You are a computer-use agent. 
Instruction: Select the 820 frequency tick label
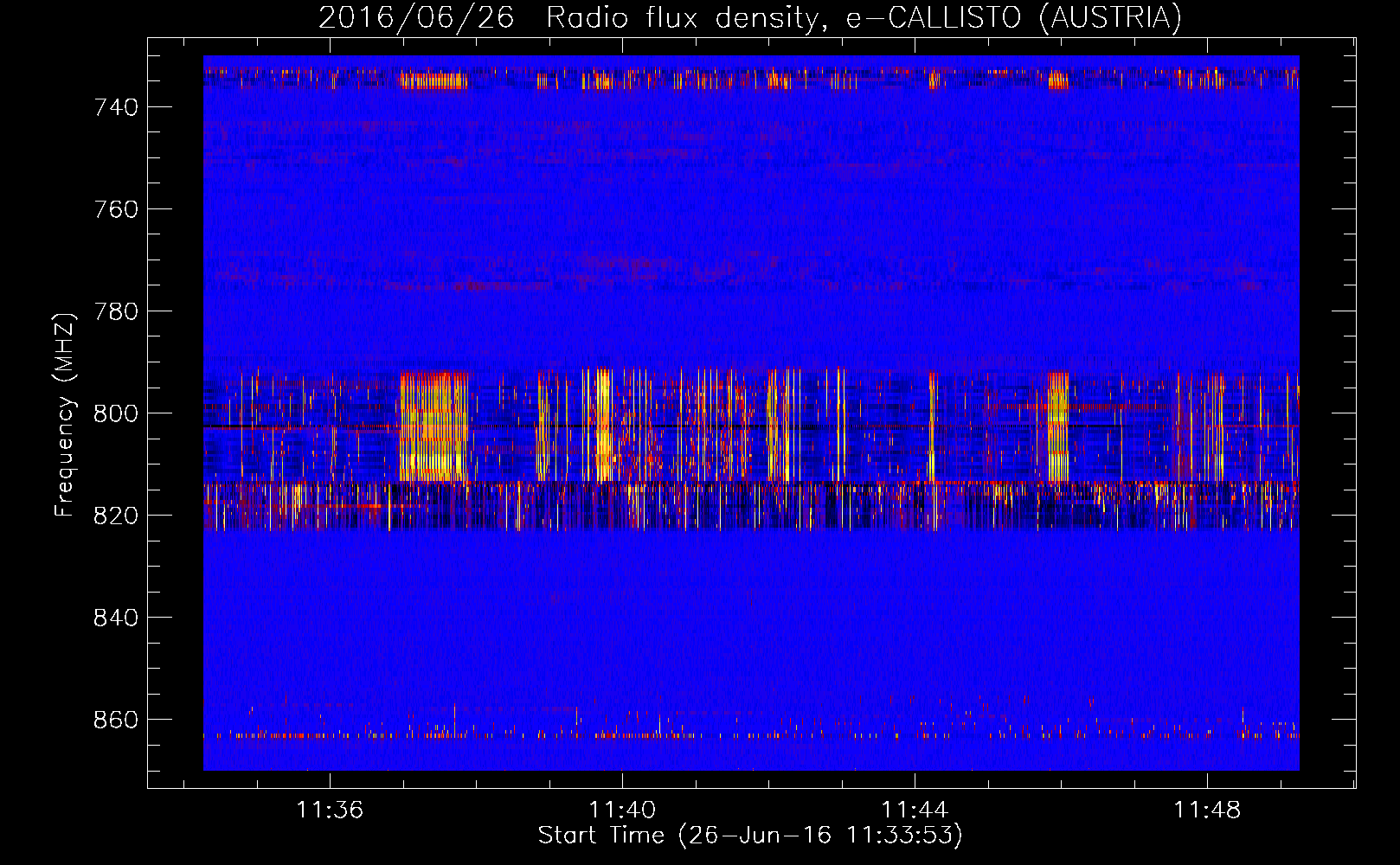[x=116, y=516]
